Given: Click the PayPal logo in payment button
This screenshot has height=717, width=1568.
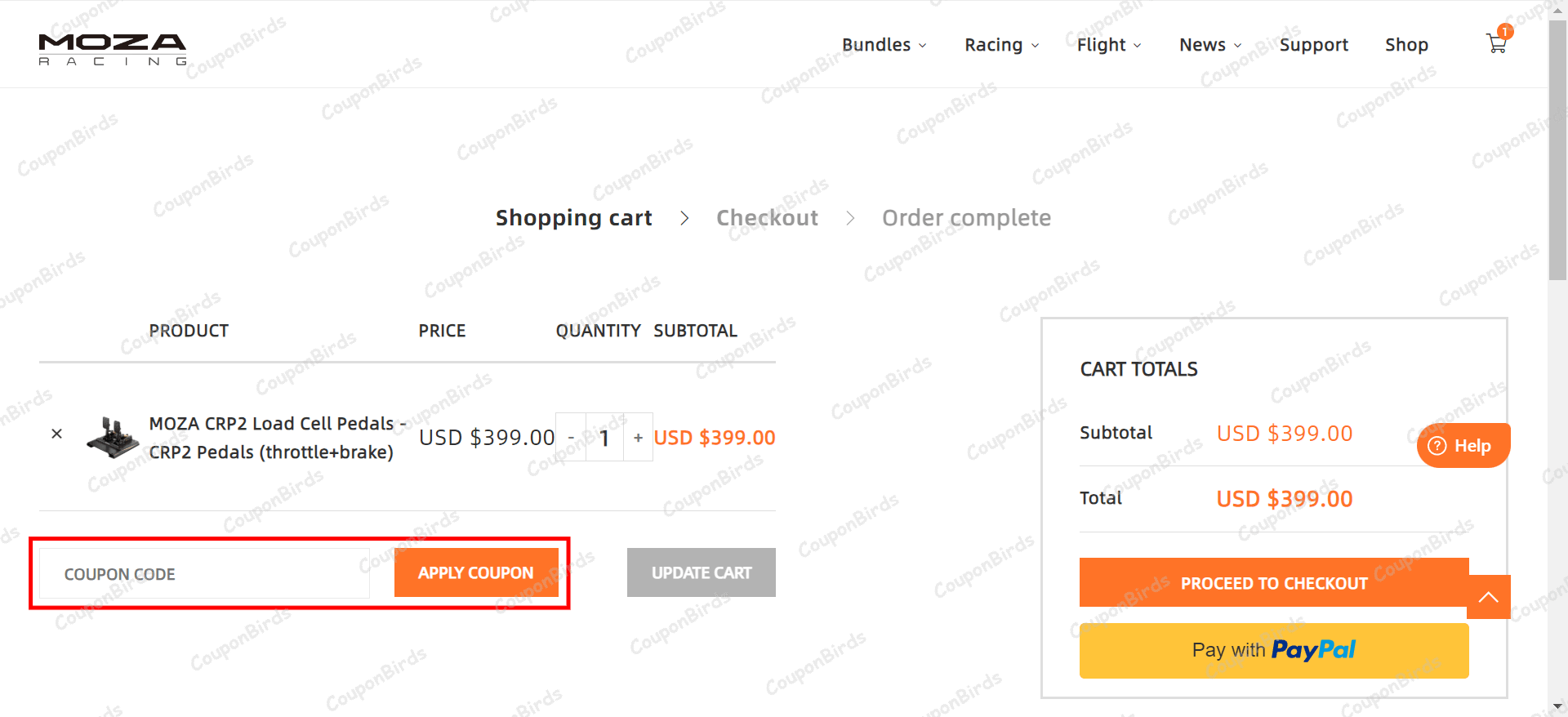Looking at the screenshot, I should [x=1314, y=650].
